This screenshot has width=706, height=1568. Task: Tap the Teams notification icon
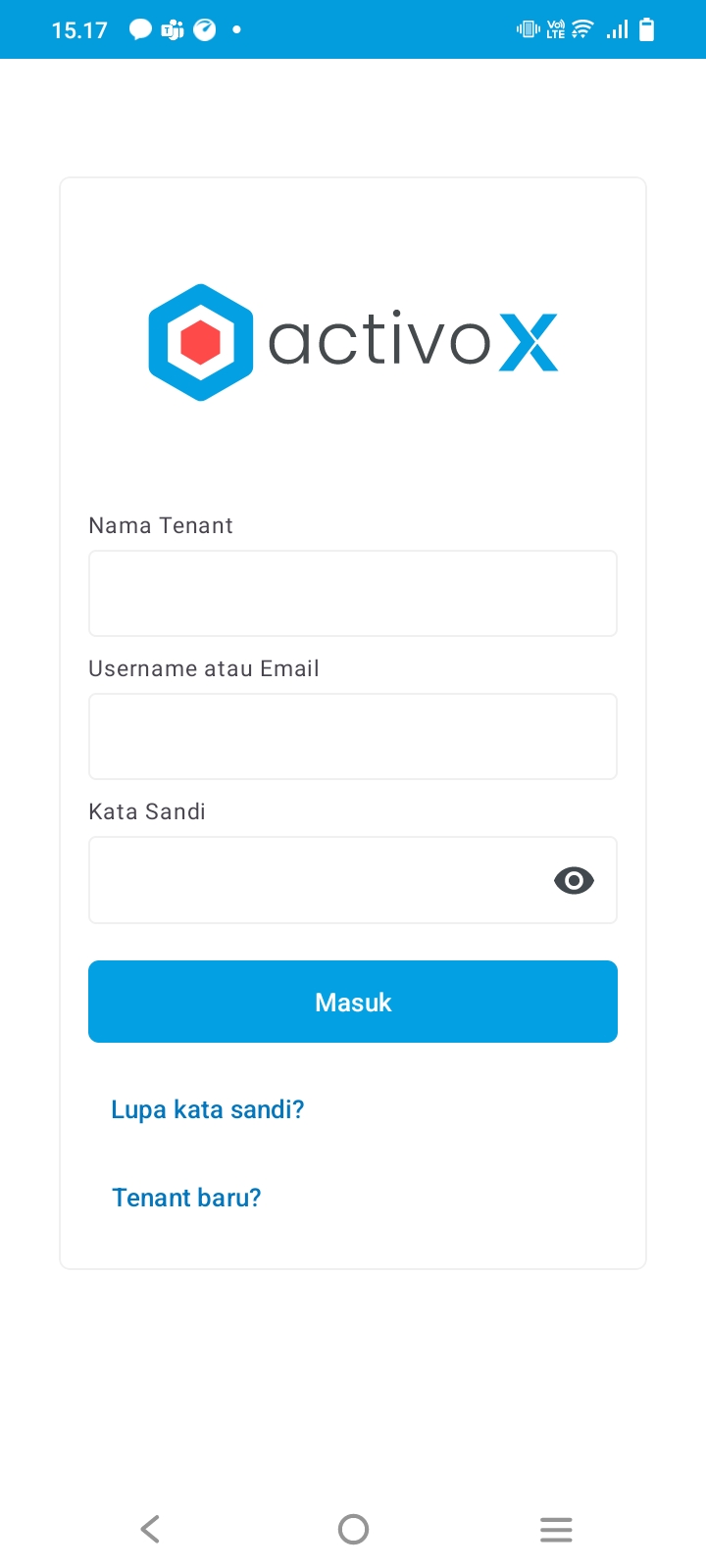(173, 30)
